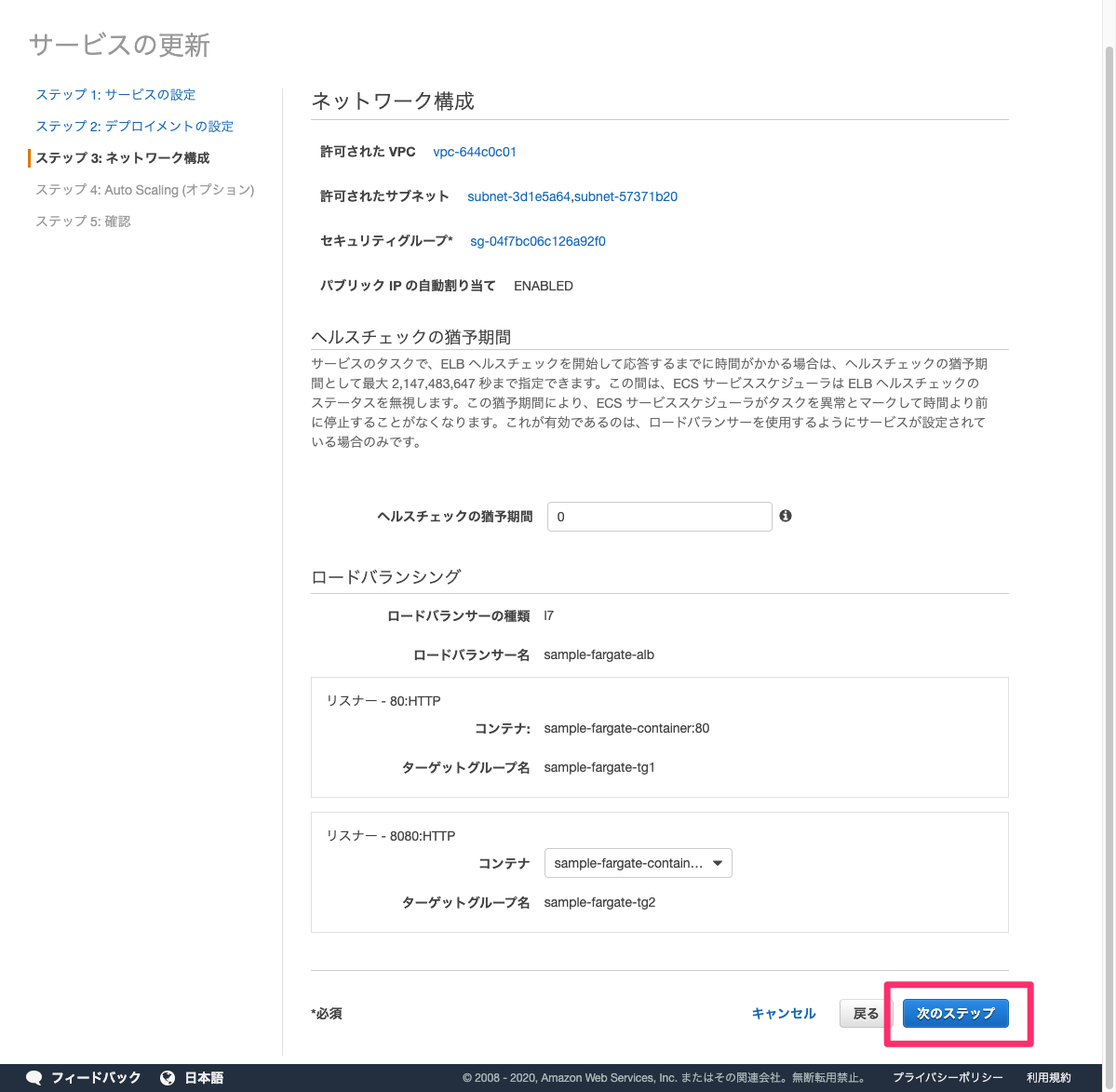Click the キャンセル link

point(783,1013)
